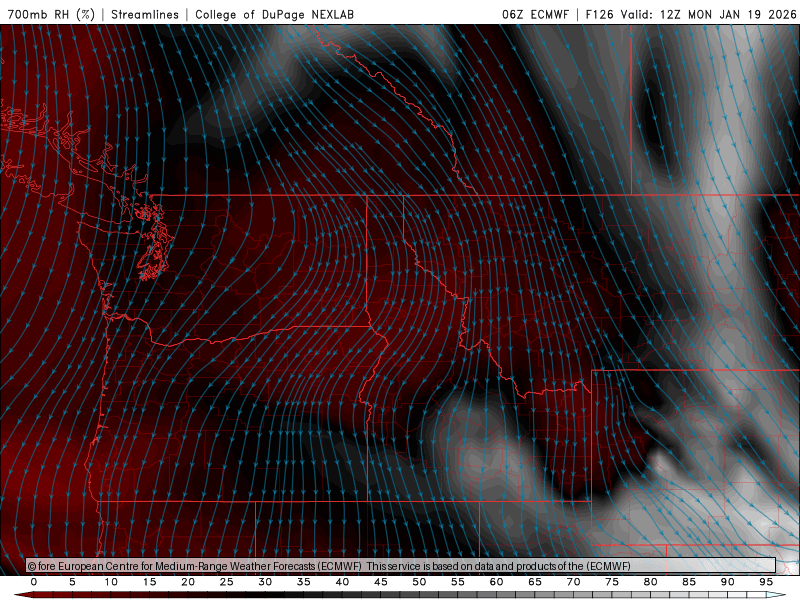Click the 80 value on the RH scale
Screen dimensions: 800x600
650,582
